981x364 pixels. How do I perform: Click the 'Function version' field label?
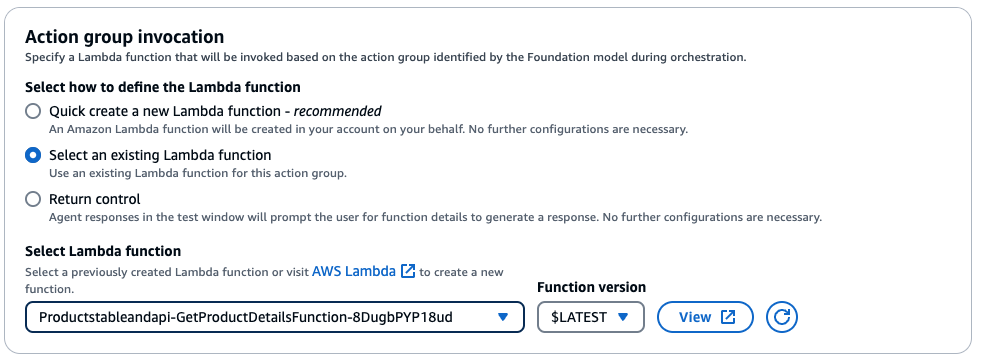(x=591, y=287)
